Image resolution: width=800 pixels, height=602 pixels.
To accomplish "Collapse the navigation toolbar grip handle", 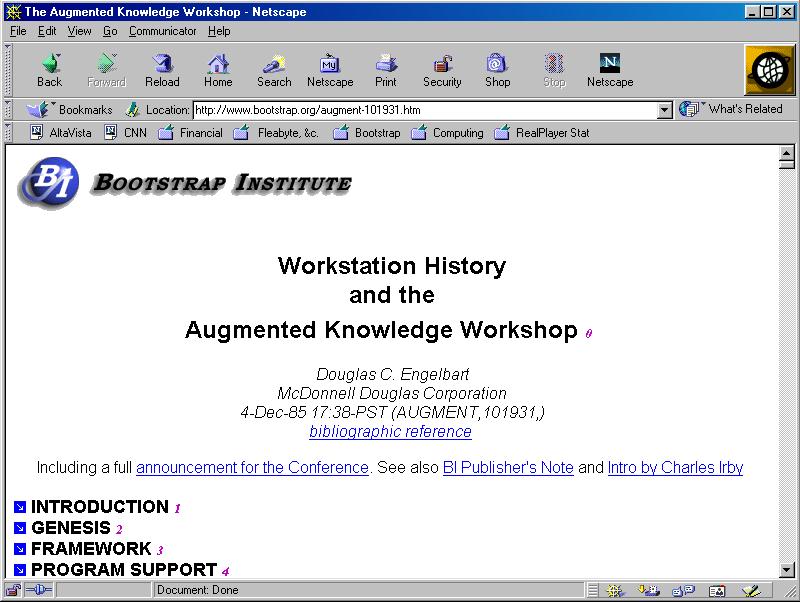I will point(8,70).
